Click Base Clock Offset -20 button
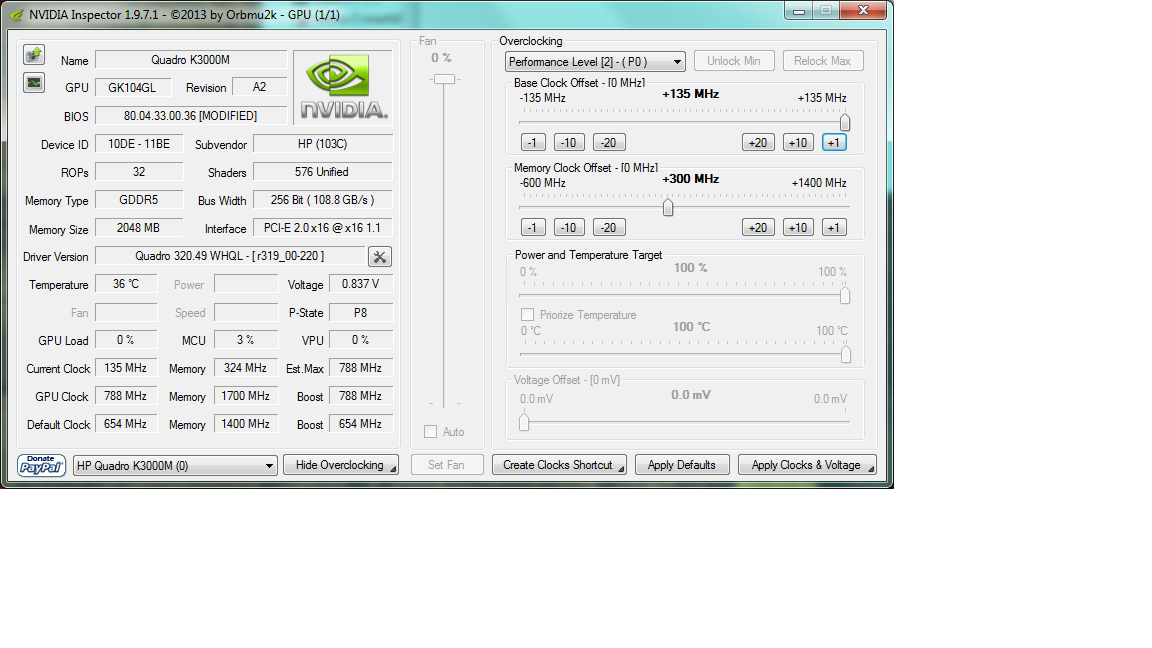The width and height of the screenshot is (1152, 648). tap(609, 143)
